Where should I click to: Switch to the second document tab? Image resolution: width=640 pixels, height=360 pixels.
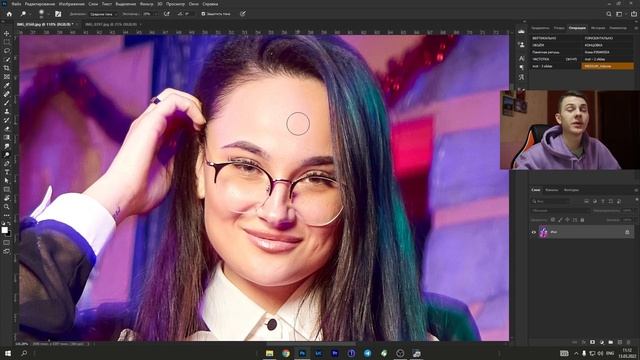click(x=111, y=24)
